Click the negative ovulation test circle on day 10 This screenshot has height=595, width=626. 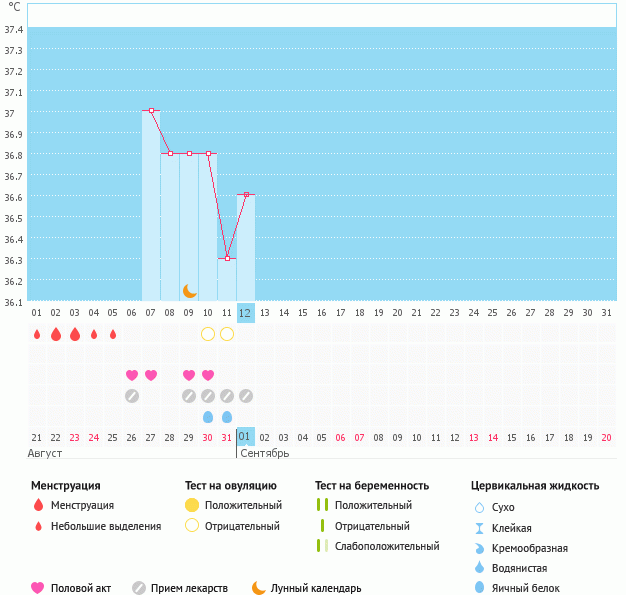pyautogui.click(x=208, y=334)
